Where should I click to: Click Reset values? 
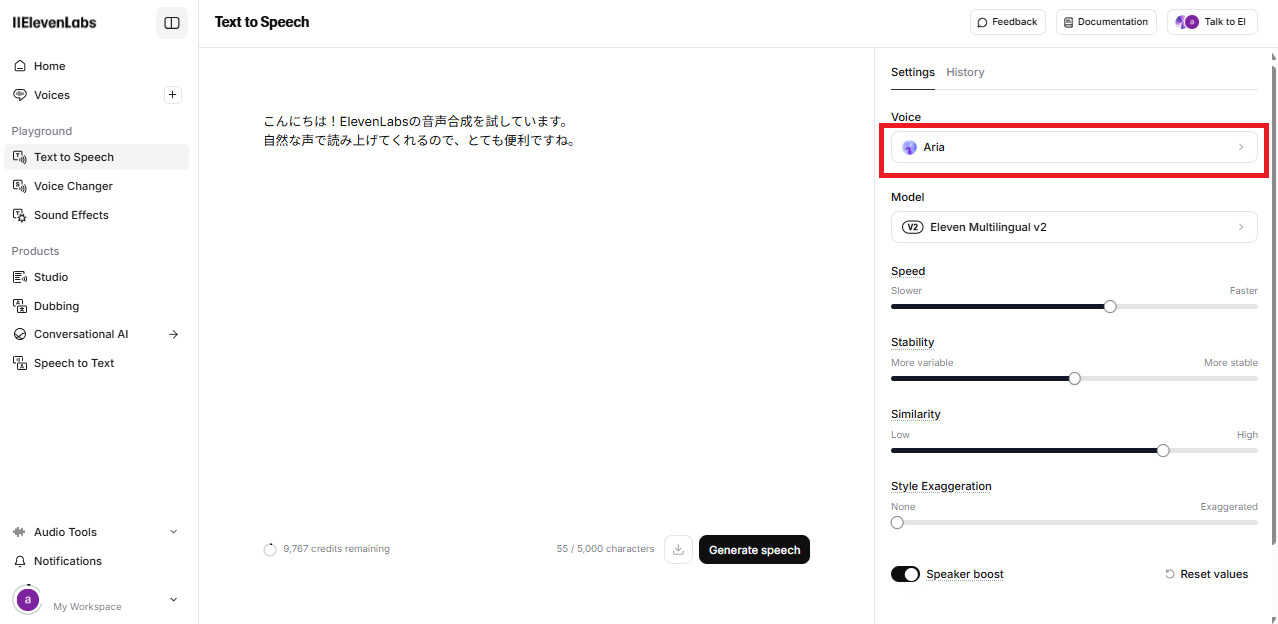pyautogui.click(x=1207, y=574)
